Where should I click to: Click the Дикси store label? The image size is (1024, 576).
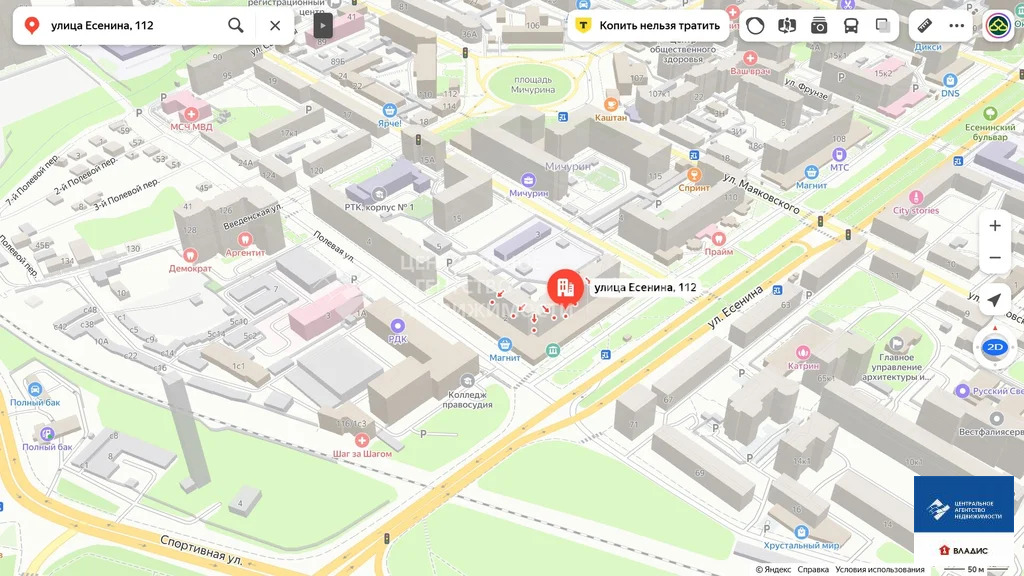click(x=928, y=47)
